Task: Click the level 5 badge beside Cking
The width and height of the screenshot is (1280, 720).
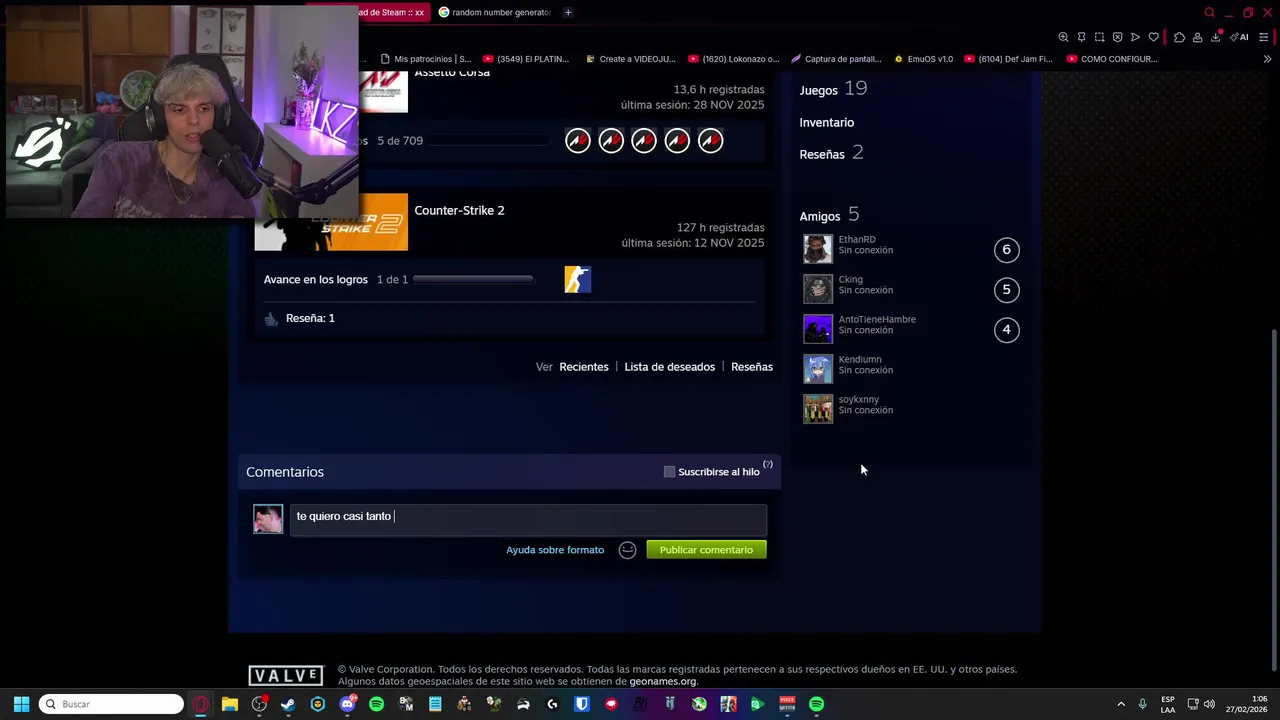Action: 1006,290
